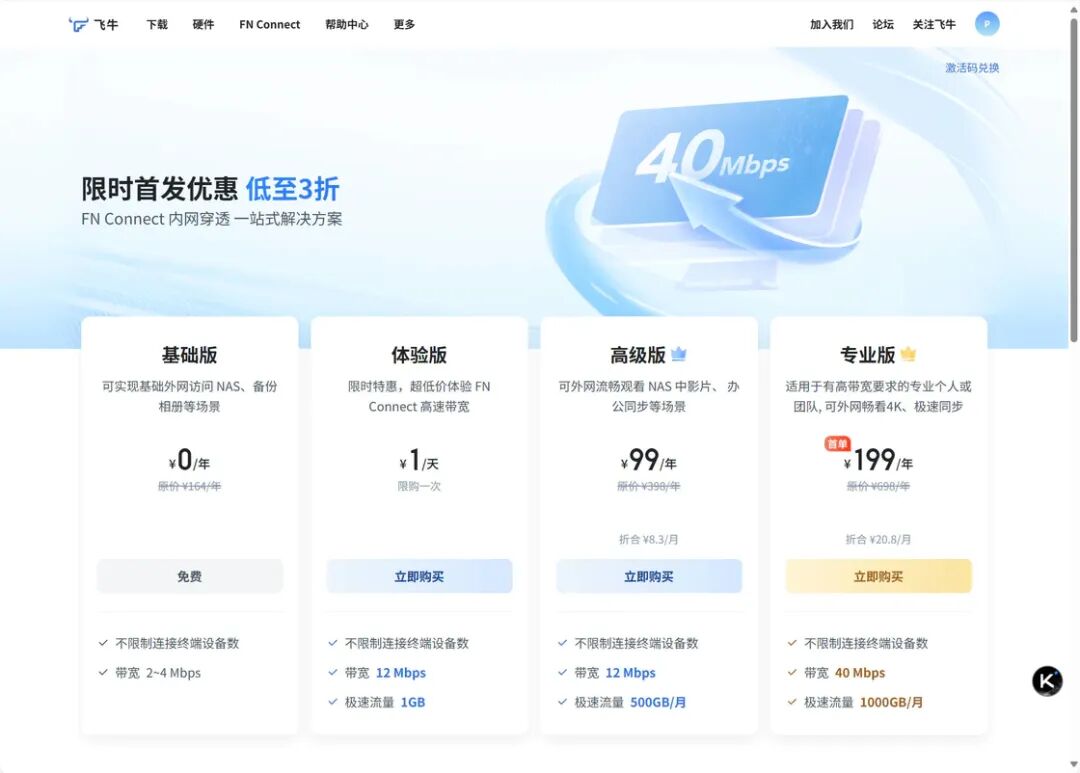The height and width of the screenshot is (773, 1080).
Task: Click the 基础版 plan title
Action: [189, 355]
